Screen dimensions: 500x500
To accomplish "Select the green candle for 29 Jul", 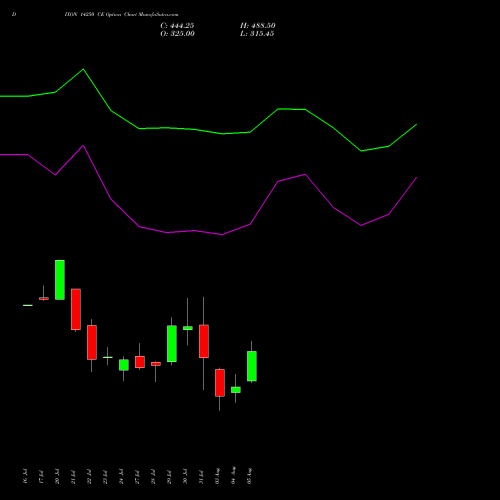I will click(172, 344).
